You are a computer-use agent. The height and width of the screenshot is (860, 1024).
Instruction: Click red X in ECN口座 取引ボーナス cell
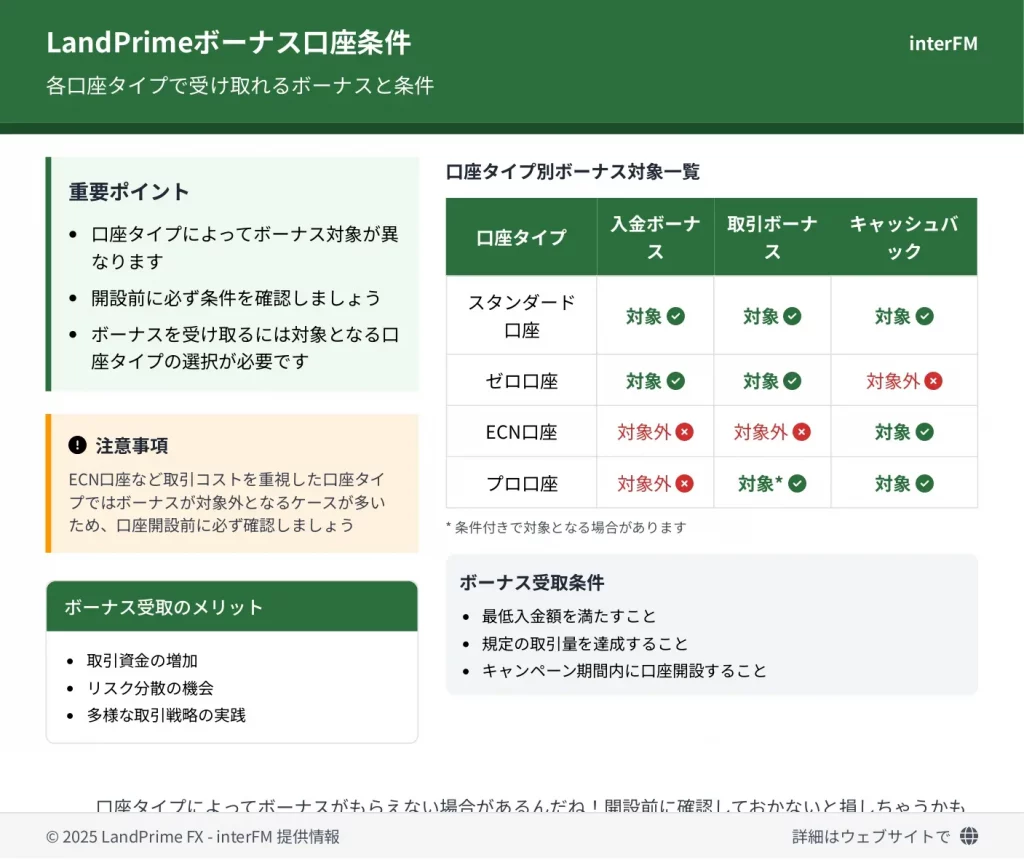pyautogui.click(x=801, y=432)
